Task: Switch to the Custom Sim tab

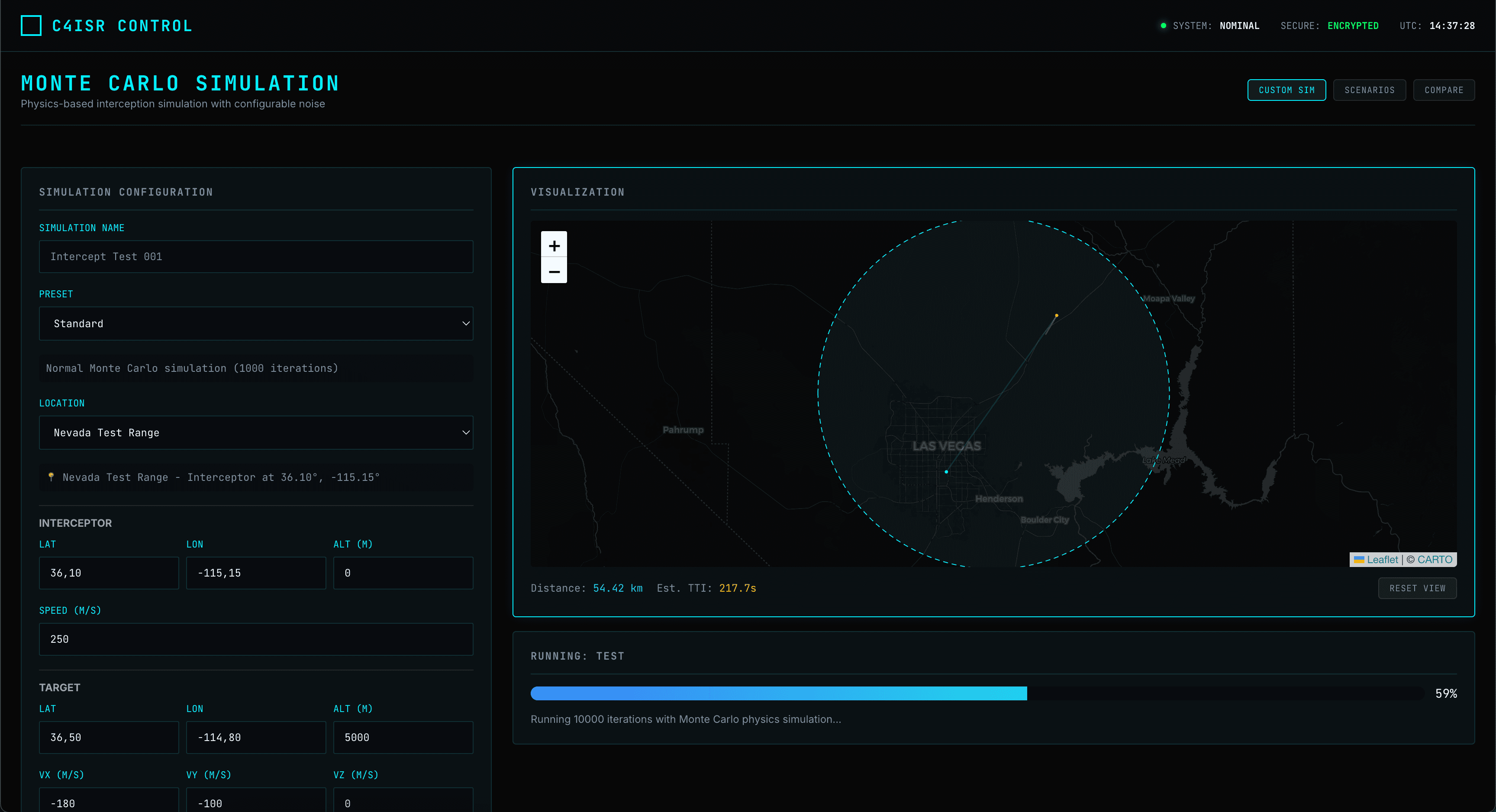Action: pos(1286,90)
